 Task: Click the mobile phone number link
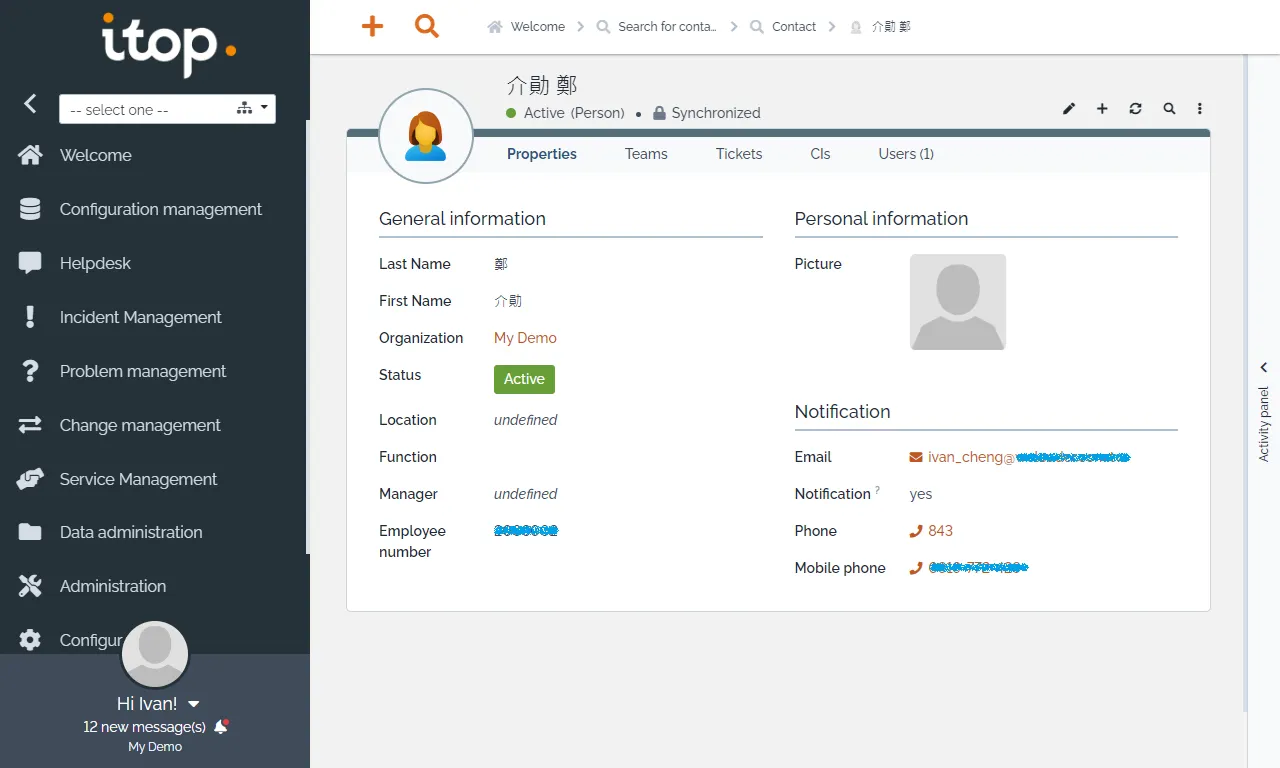[978, 568]
